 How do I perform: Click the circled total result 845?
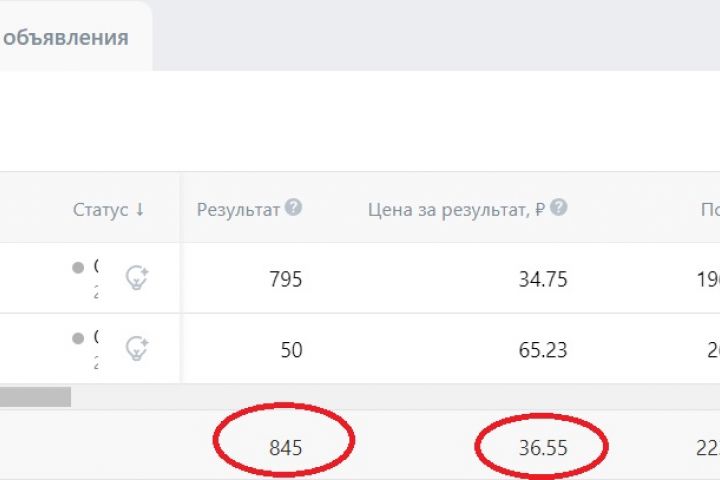pos(285,448)
